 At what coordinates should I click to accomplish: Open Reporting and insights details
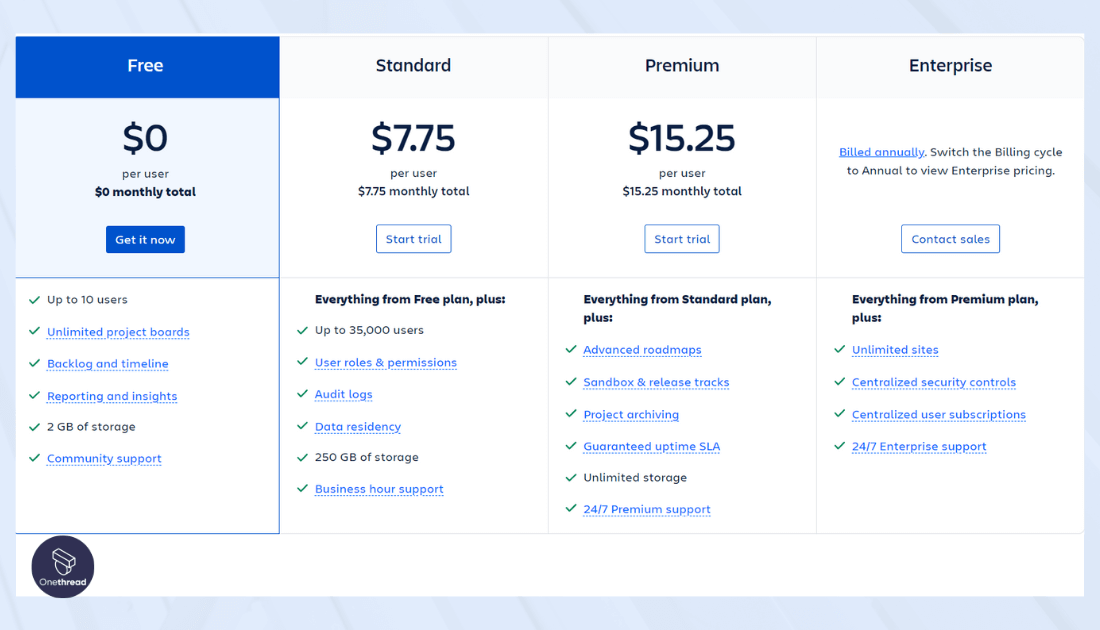[x=111, y=396]
